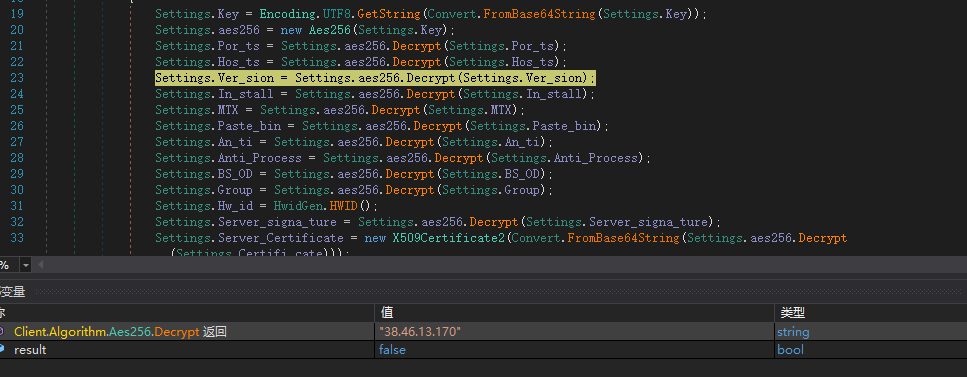Click X509Certificate2 on line 33
The width and height of the screenshot is (967, 377).
tap(448, 238)
